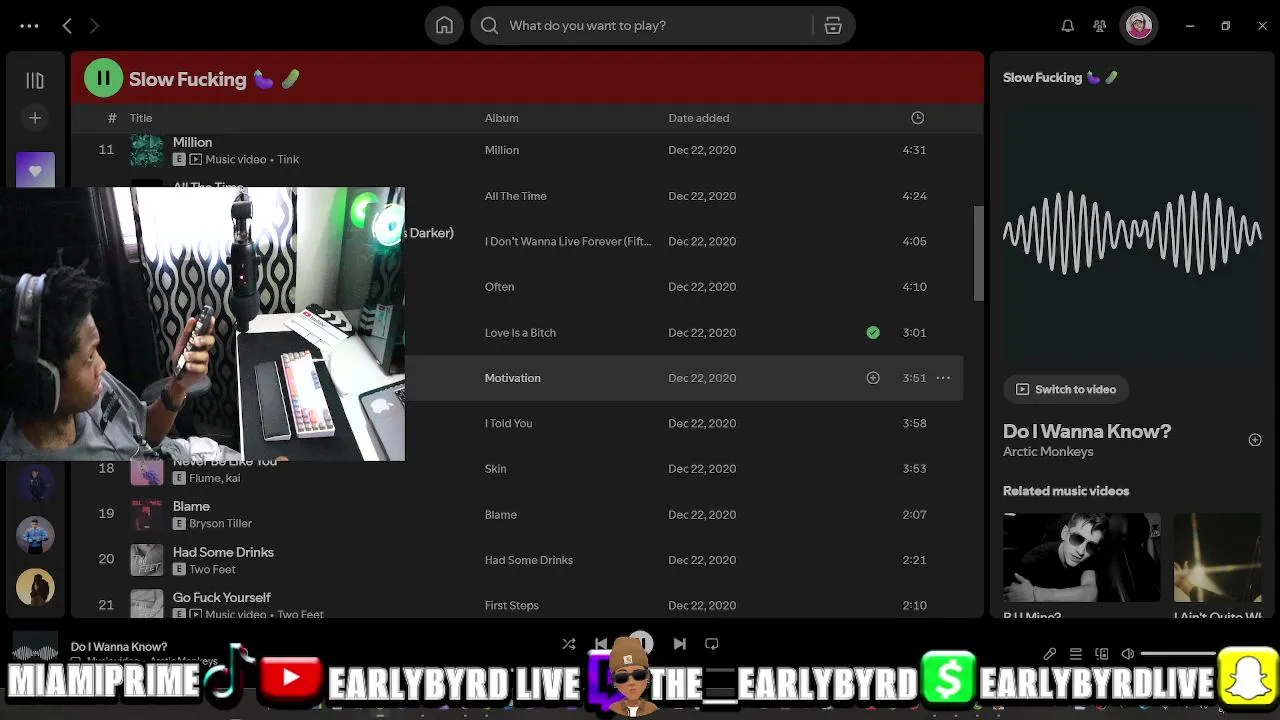
Task: Remove Love Is a Bitch from Liked Songs
Action: [x=873, y=332]
